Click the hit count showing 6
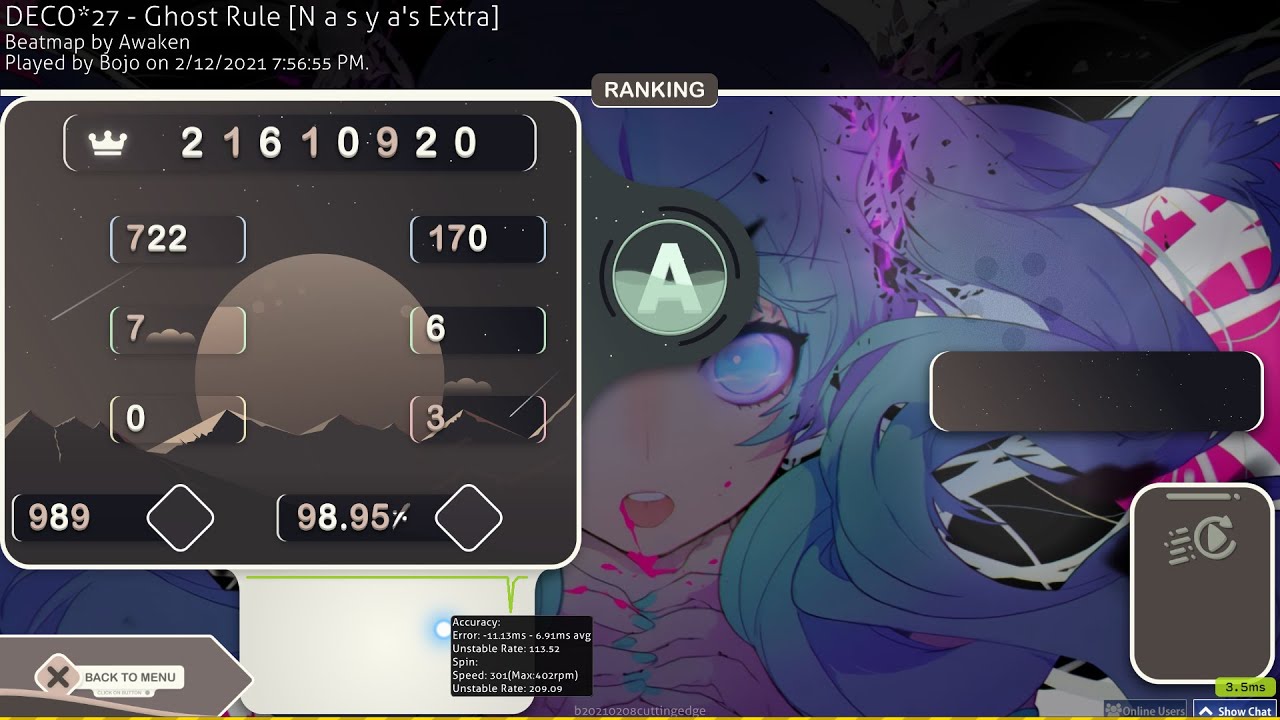 [x=436, y=328]
